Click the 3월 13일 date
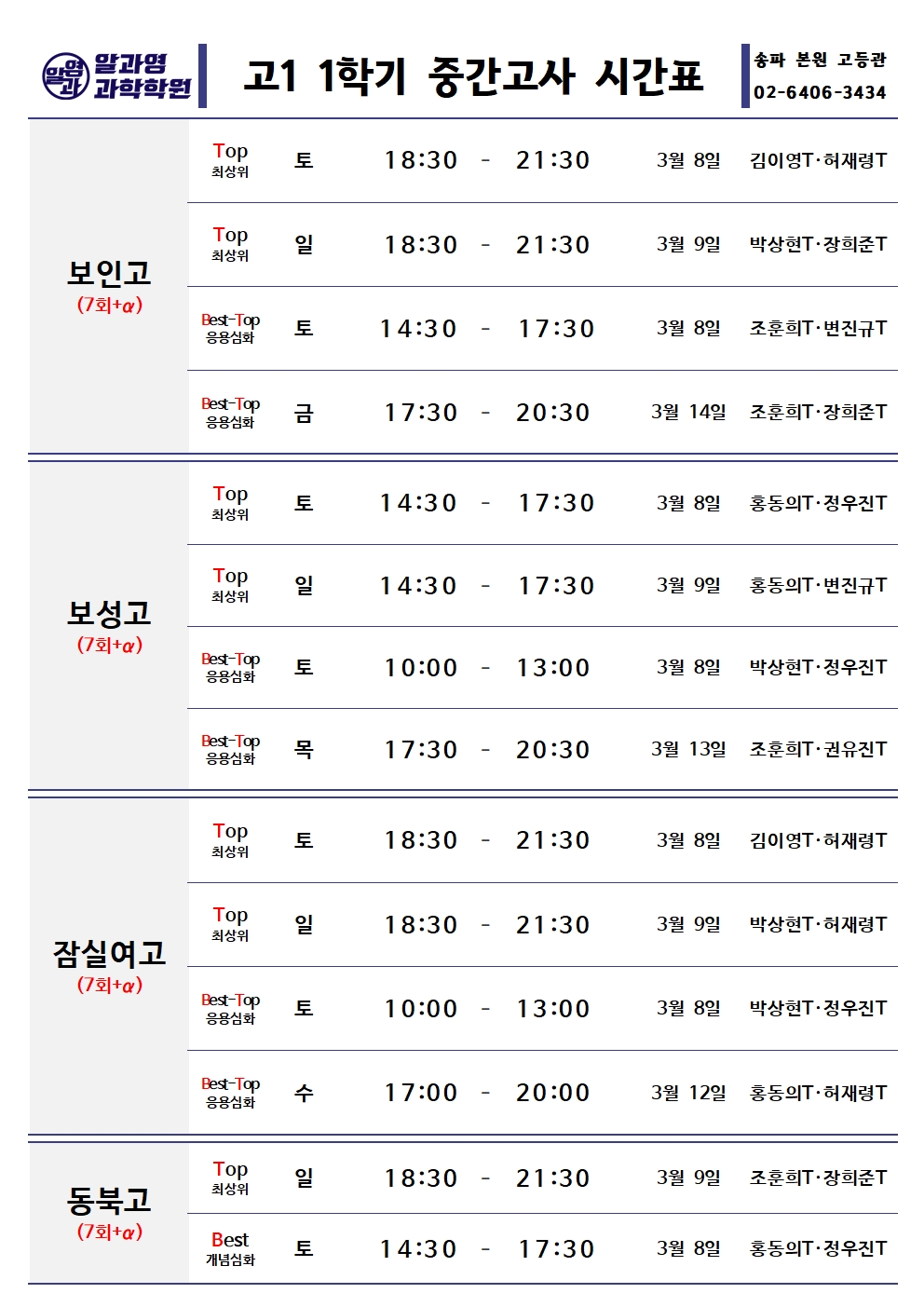Screen dimensions: 924x1307 coord(688,749)
